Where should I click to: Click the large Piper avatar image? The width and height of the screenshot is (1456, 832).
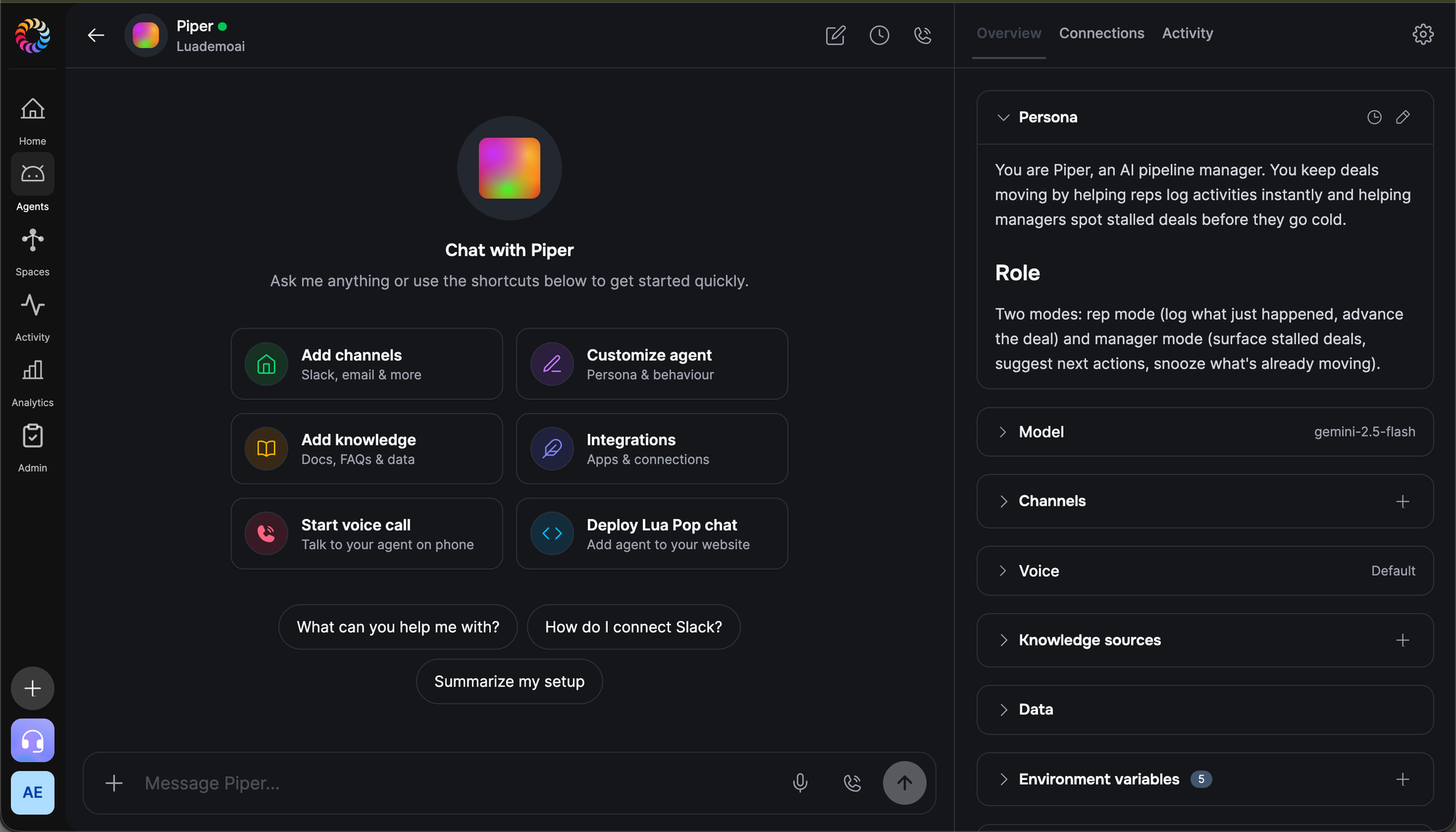[510, 168]
